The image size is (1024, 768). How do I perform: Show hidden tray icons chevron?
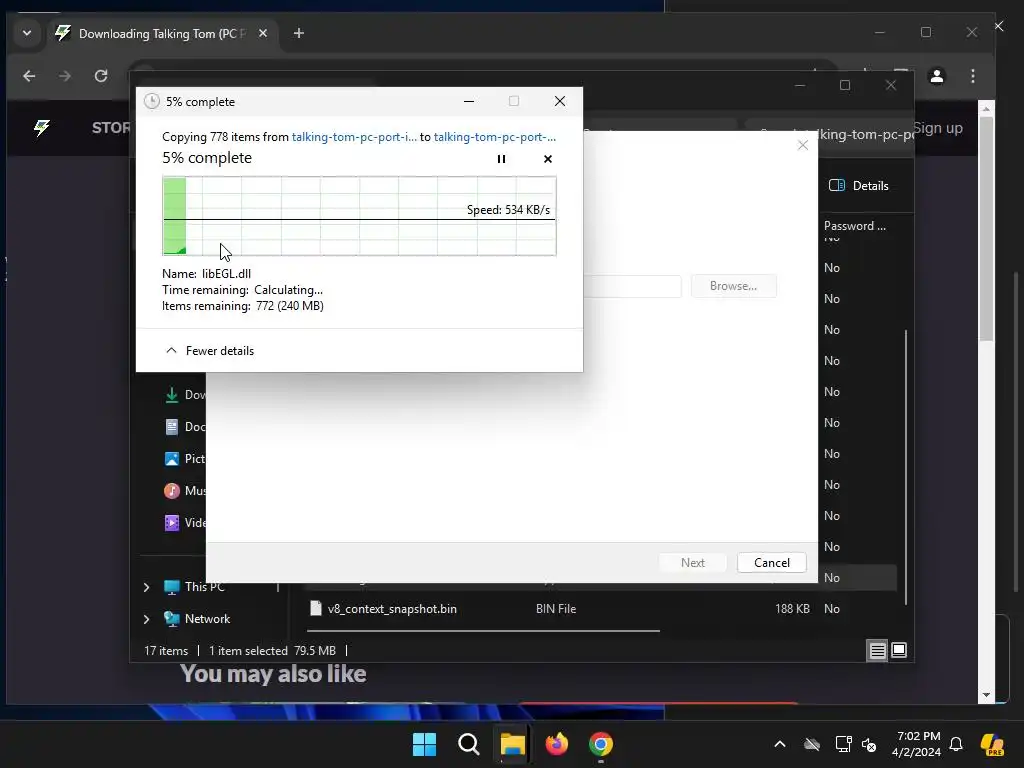[x=780, y=744]
